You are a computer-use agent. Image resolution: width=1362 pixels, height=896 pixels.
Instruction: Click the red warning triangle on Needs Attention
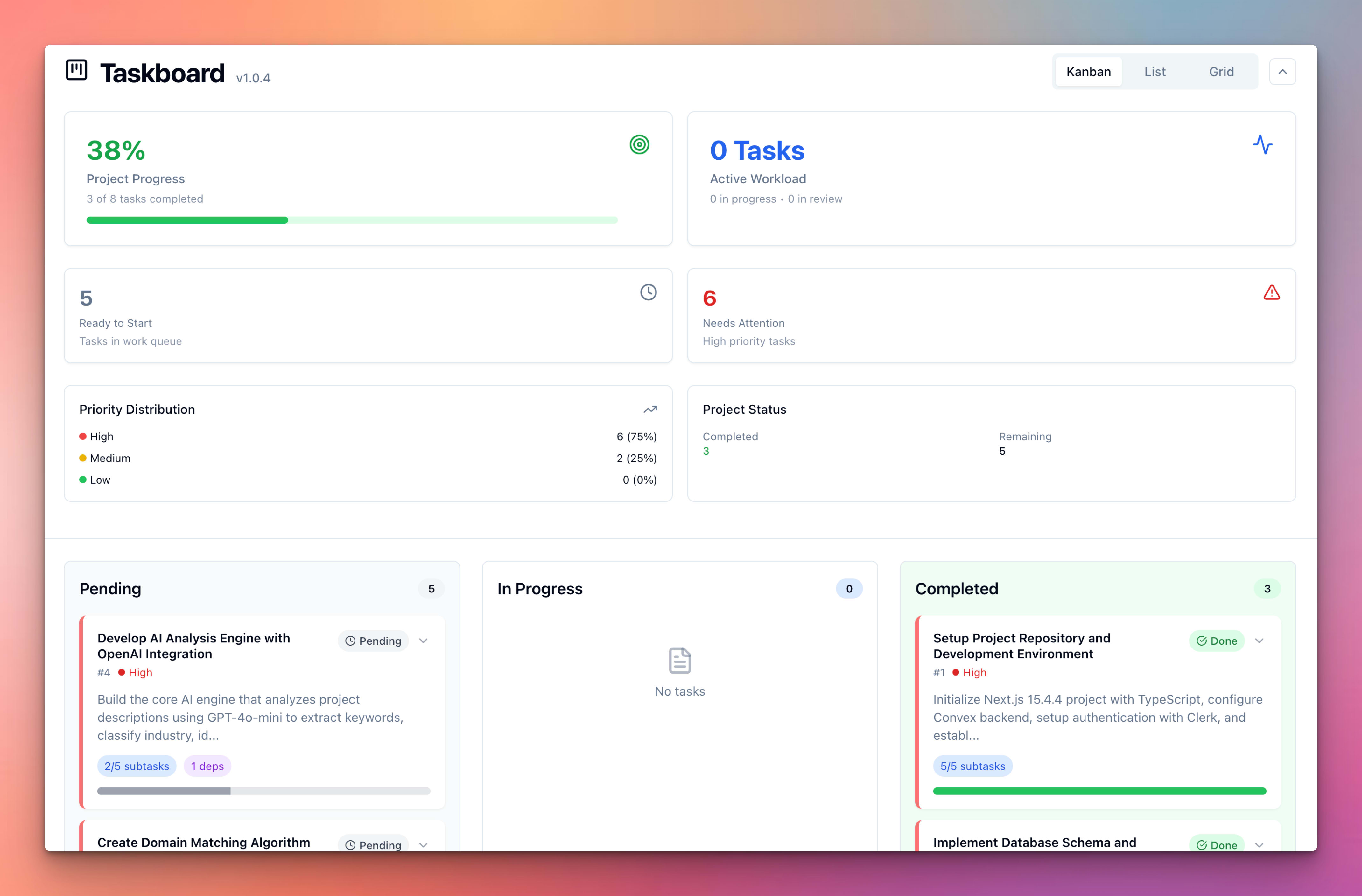coord(1272,292)
